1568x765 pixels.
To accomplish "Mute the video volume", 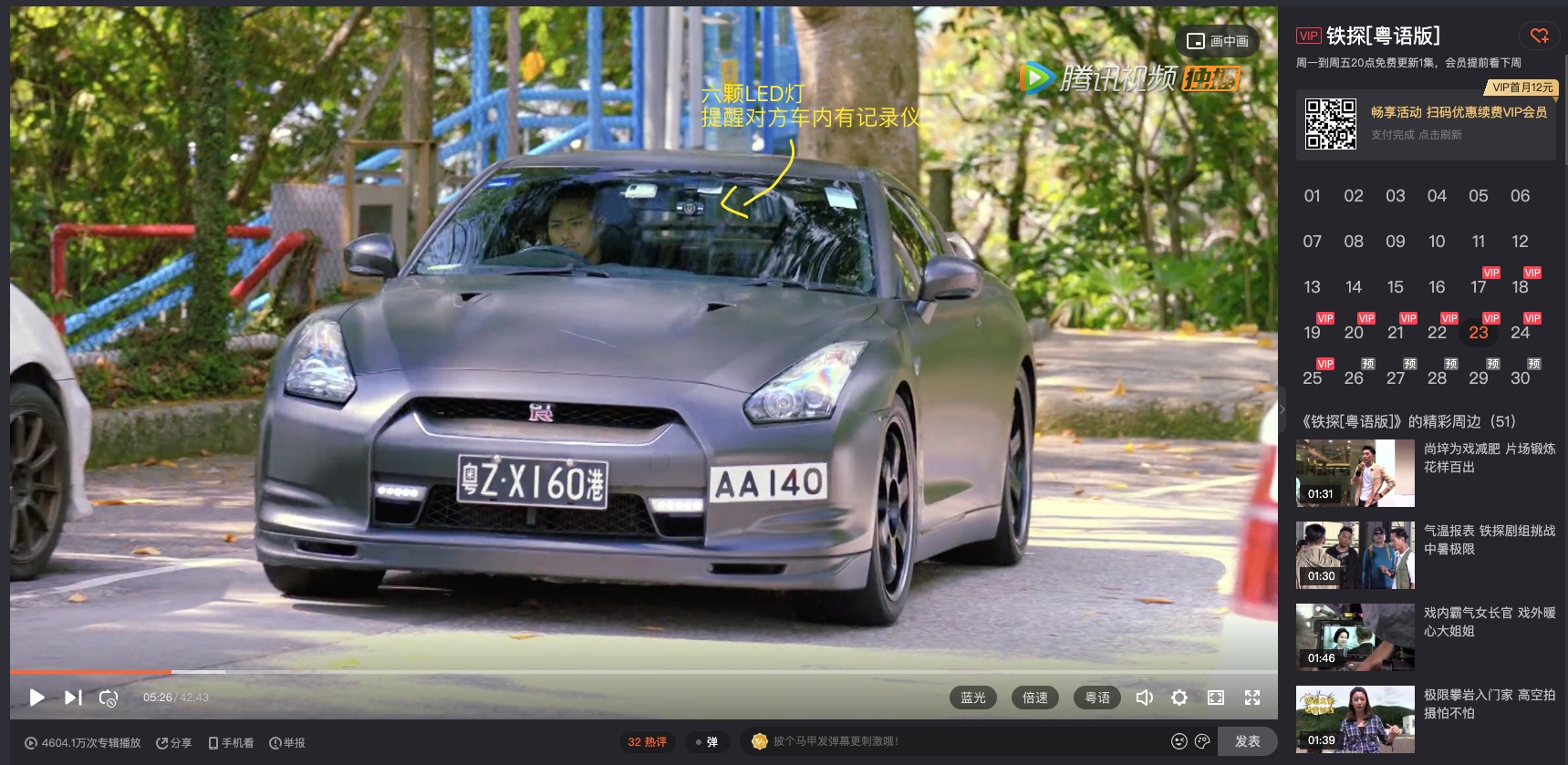I will [x=1144, y=698].
